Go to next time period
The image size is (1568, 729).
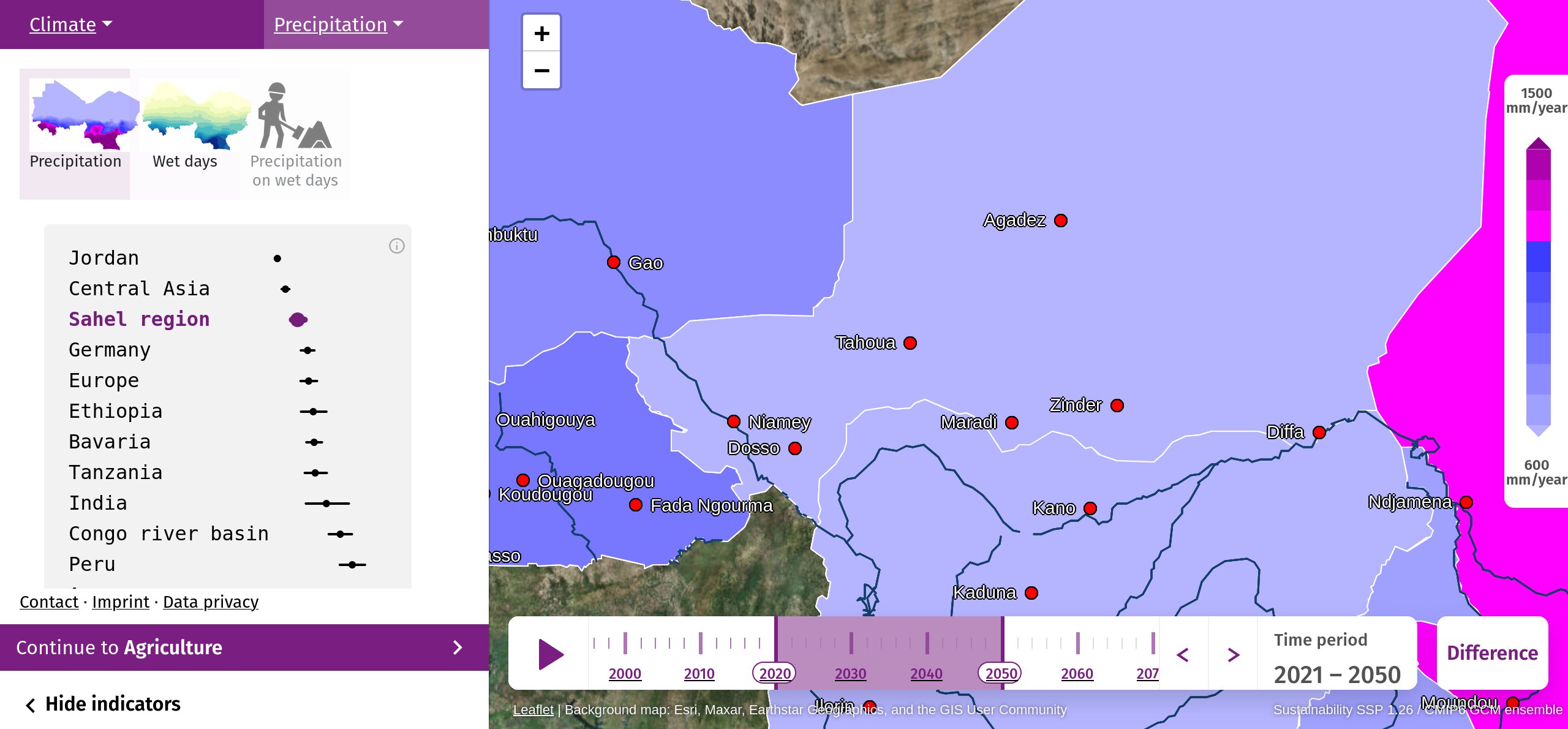(1233, 654)
